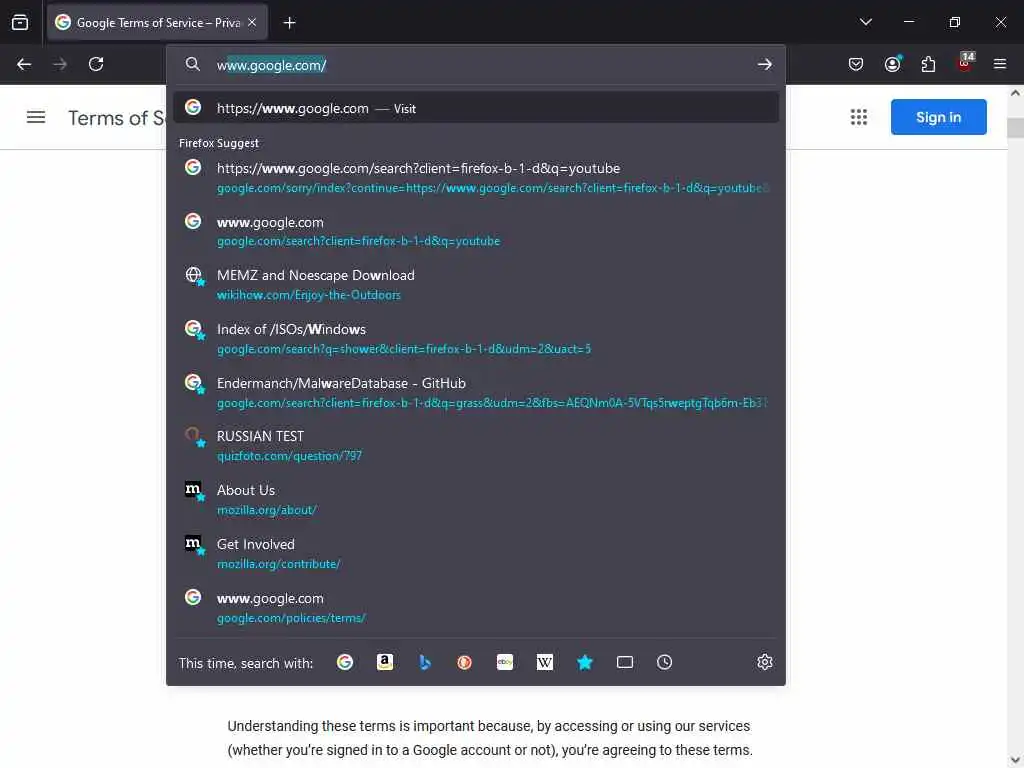Open Save to Pocket icon
This screenshot has width=1024, height=768.
point(856,64)
